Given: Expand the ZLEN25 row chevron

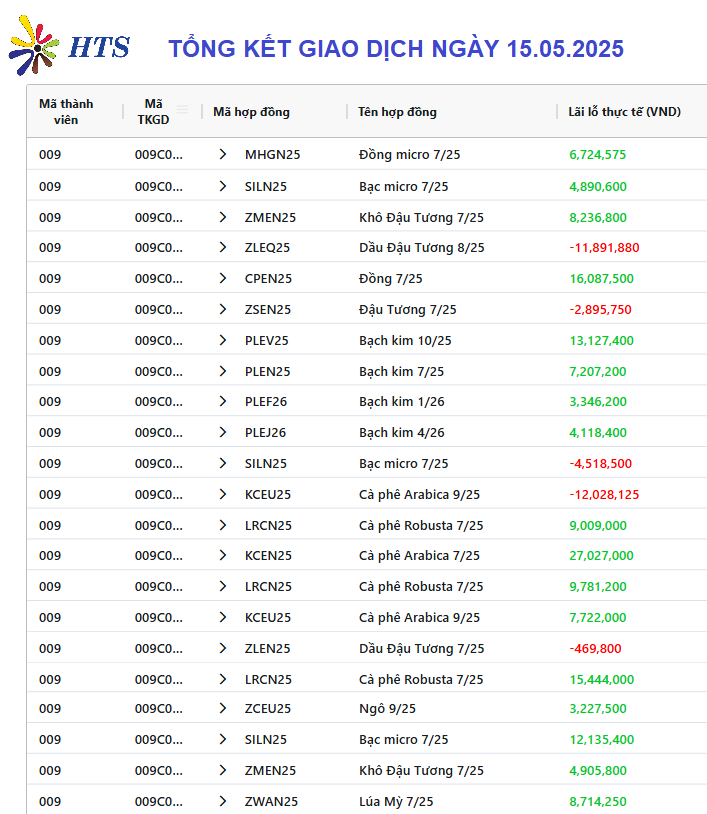Looking at the screenshot, I should [x=223, y=649].
